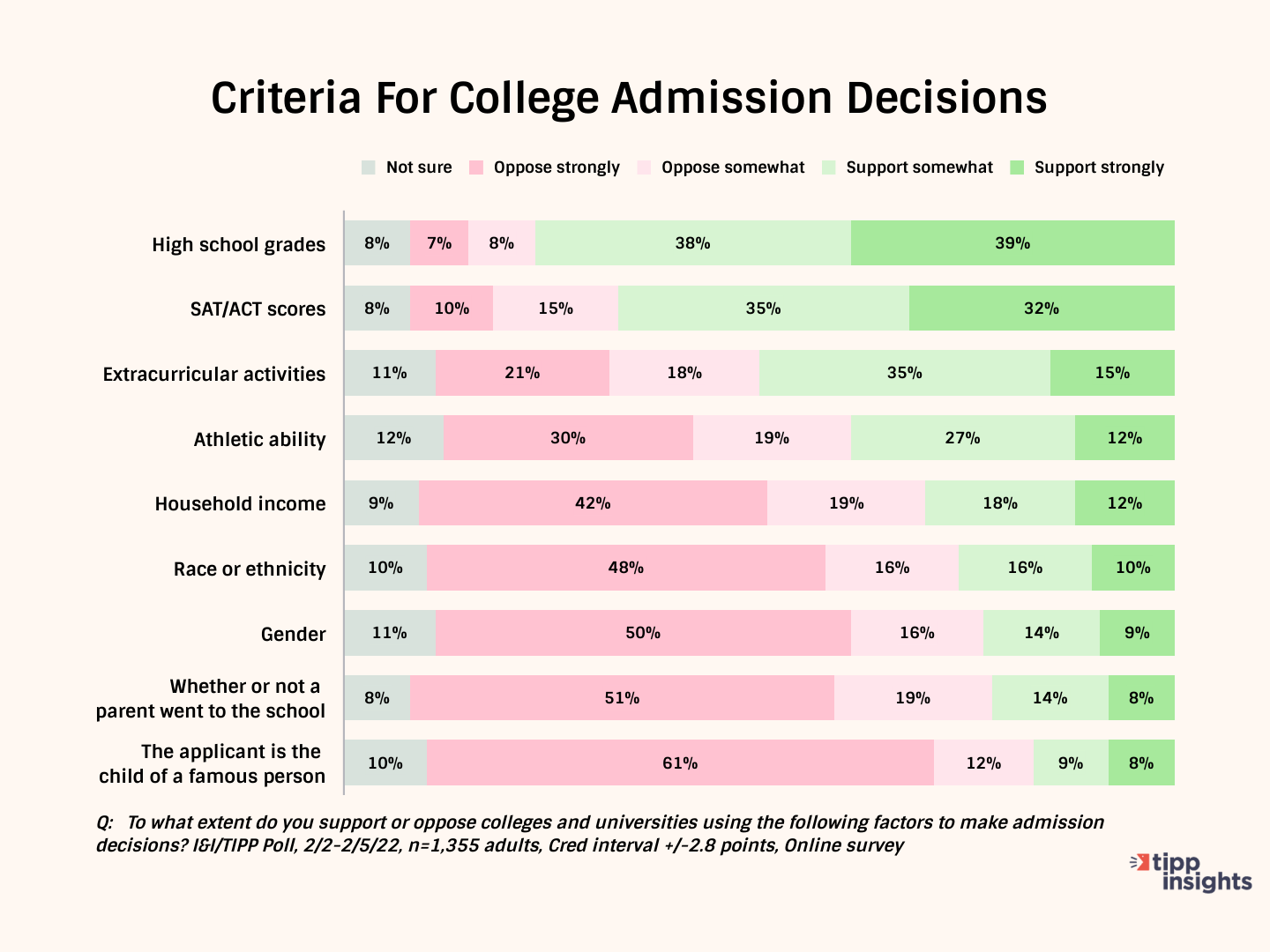Screen dimensions: 1270x952
Task: Click the chart title 'Criteria For College Admission Decisions'
Action: 629,98
